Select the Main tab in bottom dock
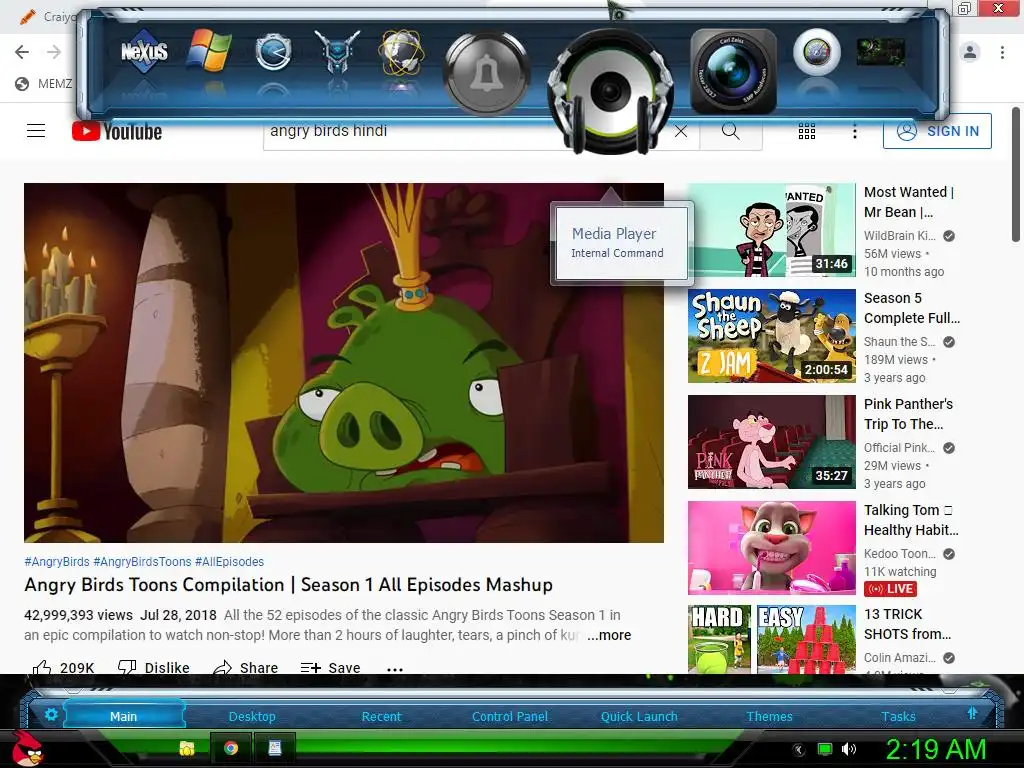Screen dimensions: 1024x768 (x=123, y=716)
